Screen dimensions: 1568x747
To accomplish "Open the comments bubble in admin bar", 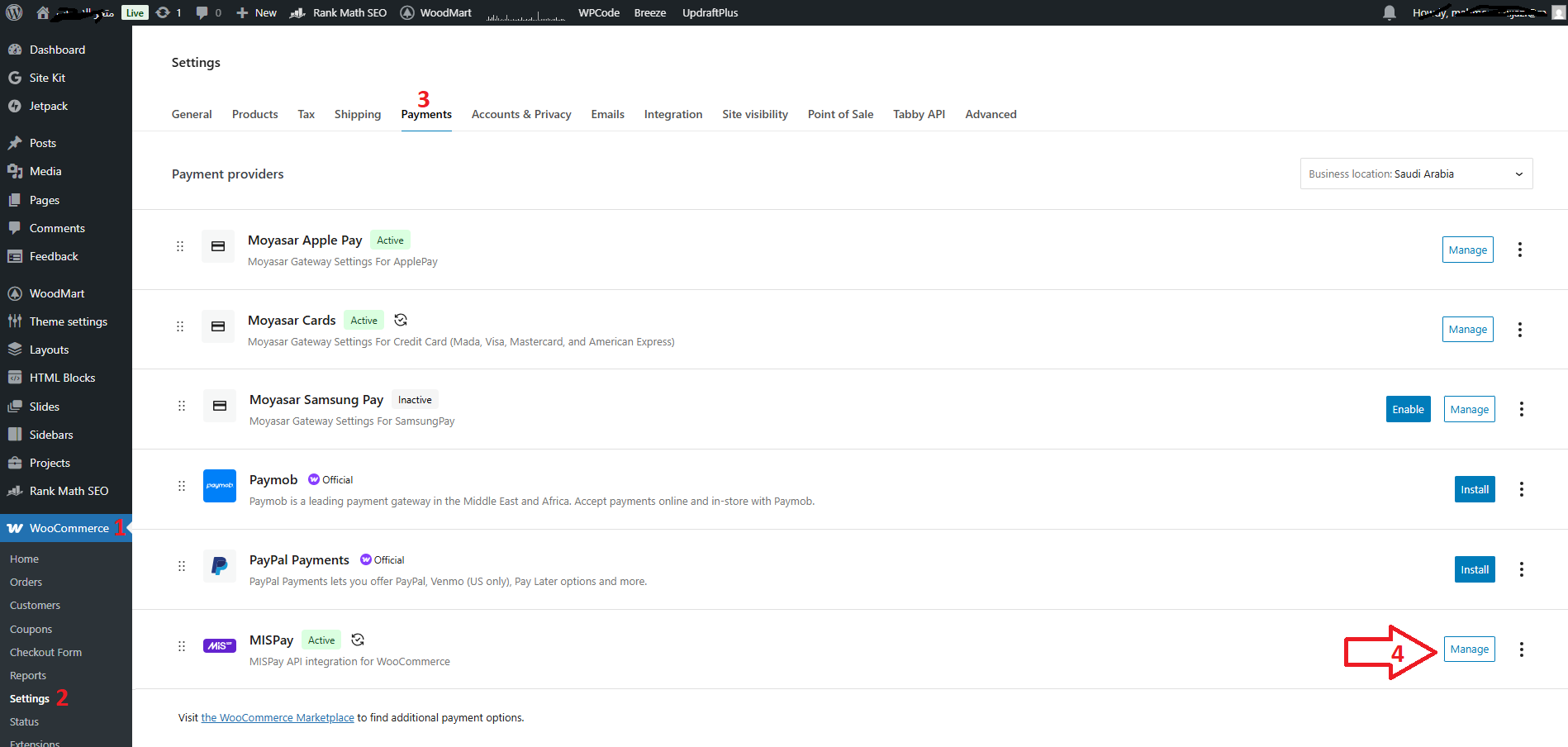I will coord(208,12).
